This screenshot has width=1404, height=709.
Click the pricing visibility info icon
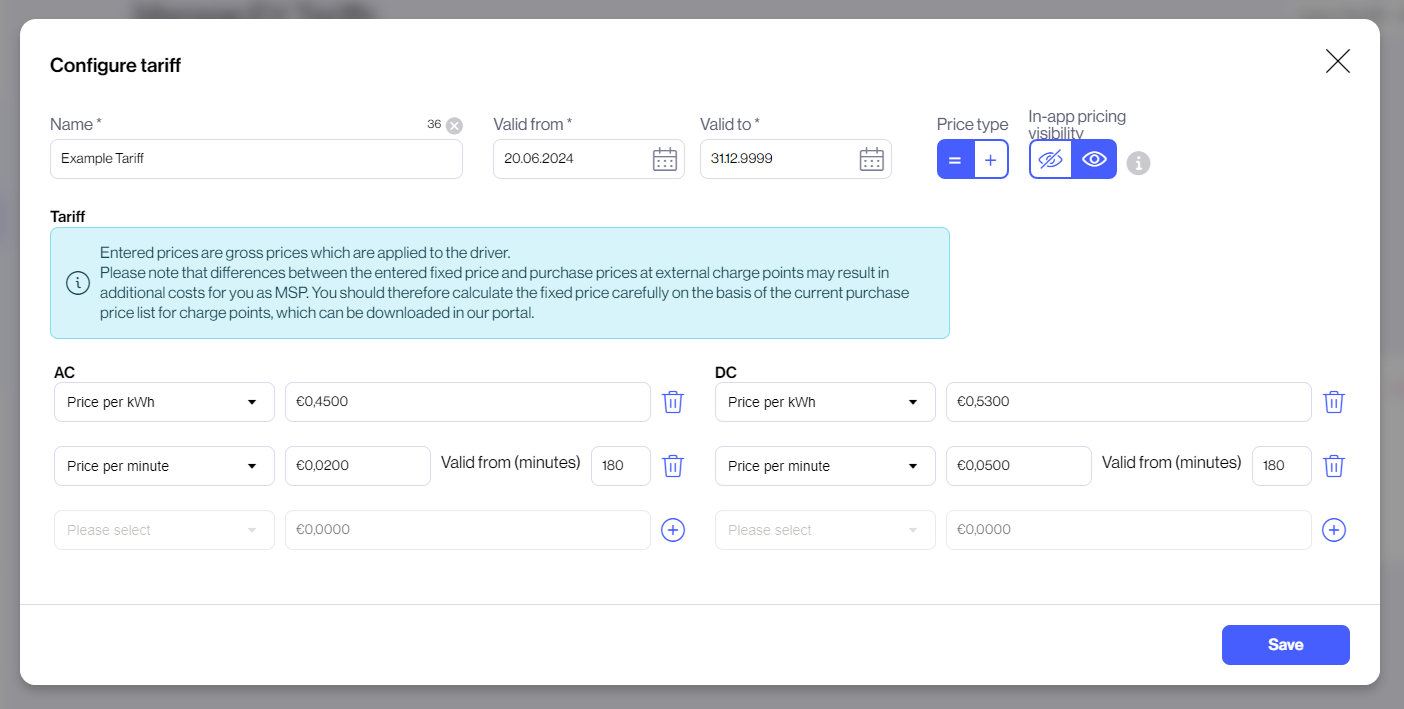pos(1138,163)
